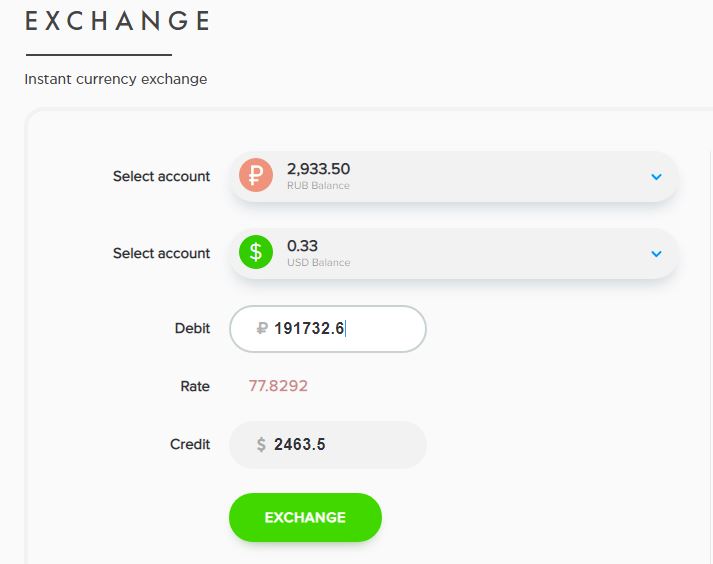713x564 pixels.
Task: Click the exchange rate value 77.8292
Action: pyautogui.click(x=278, y=386)
